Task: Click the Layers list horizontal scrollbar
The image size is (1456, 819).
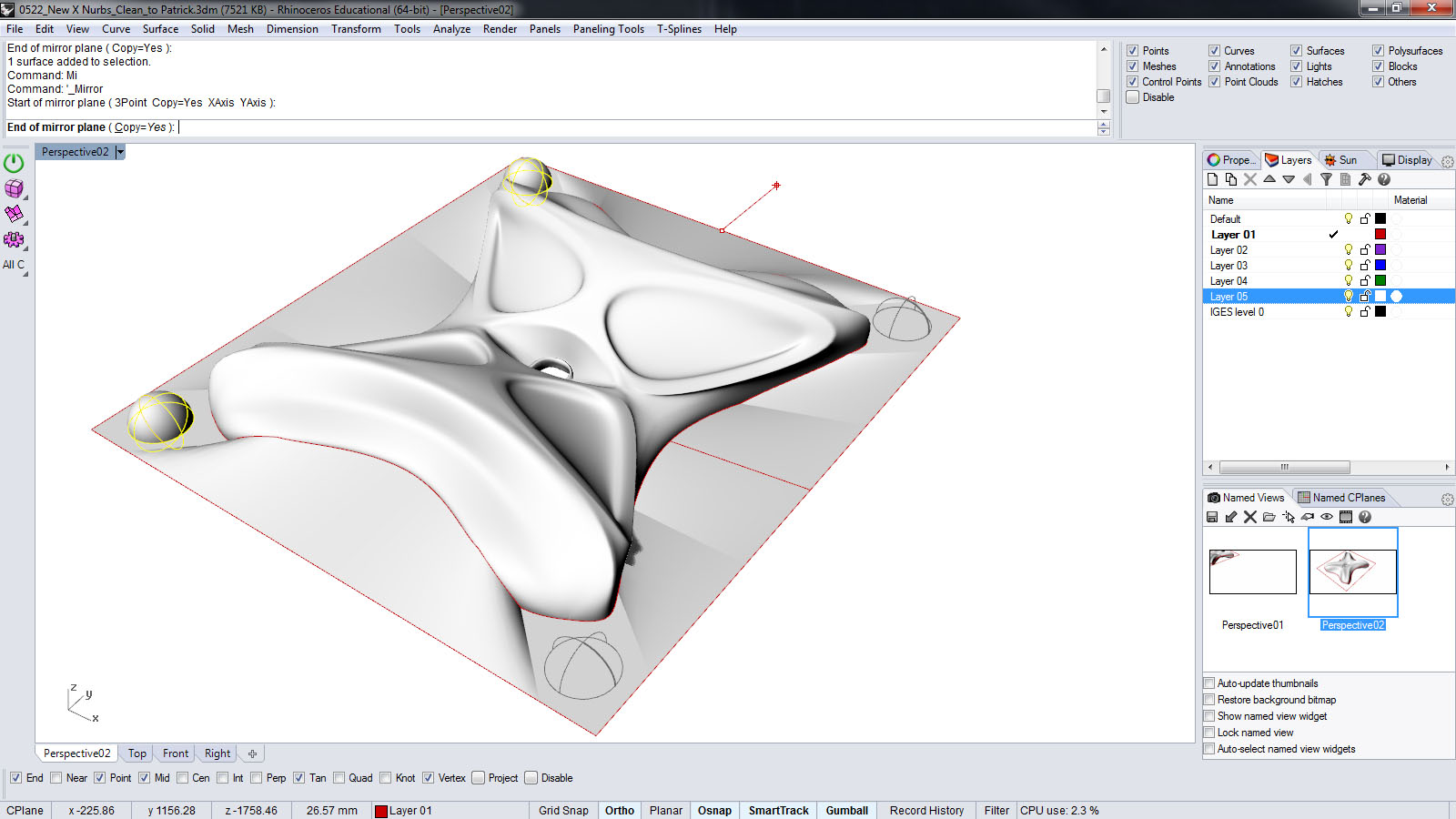Action: click(1284, 467)
